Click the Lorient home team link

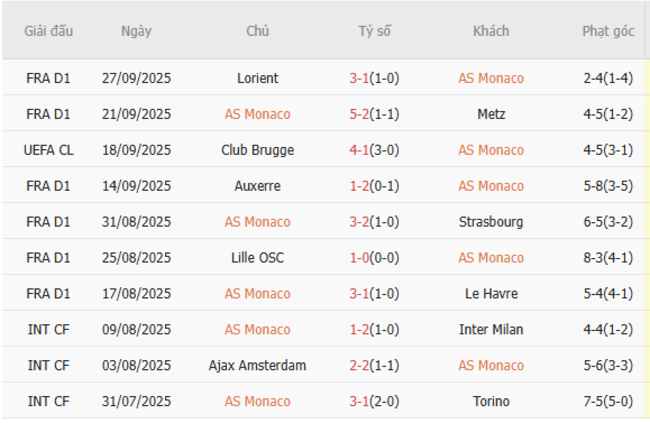(x=258, y=78)
